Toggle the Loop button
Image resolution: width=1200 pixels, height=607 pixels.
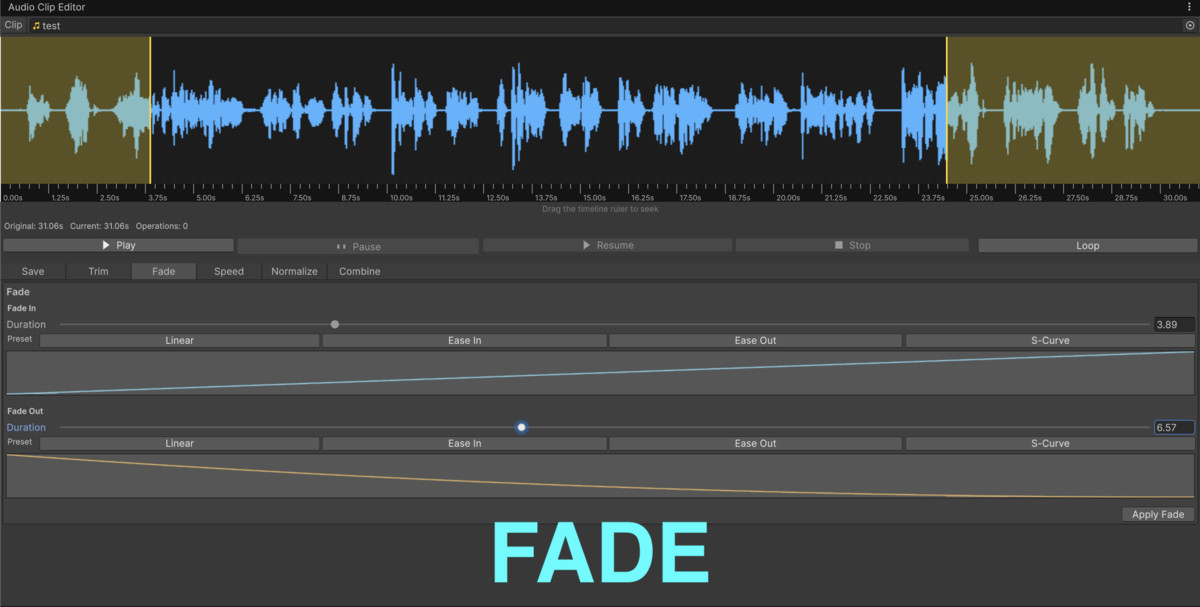click(x=1087, y=245)
